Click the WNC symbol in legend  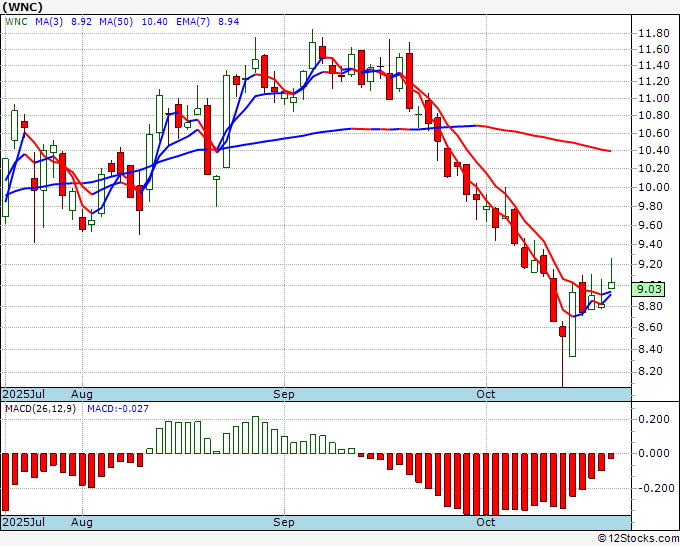16,22
